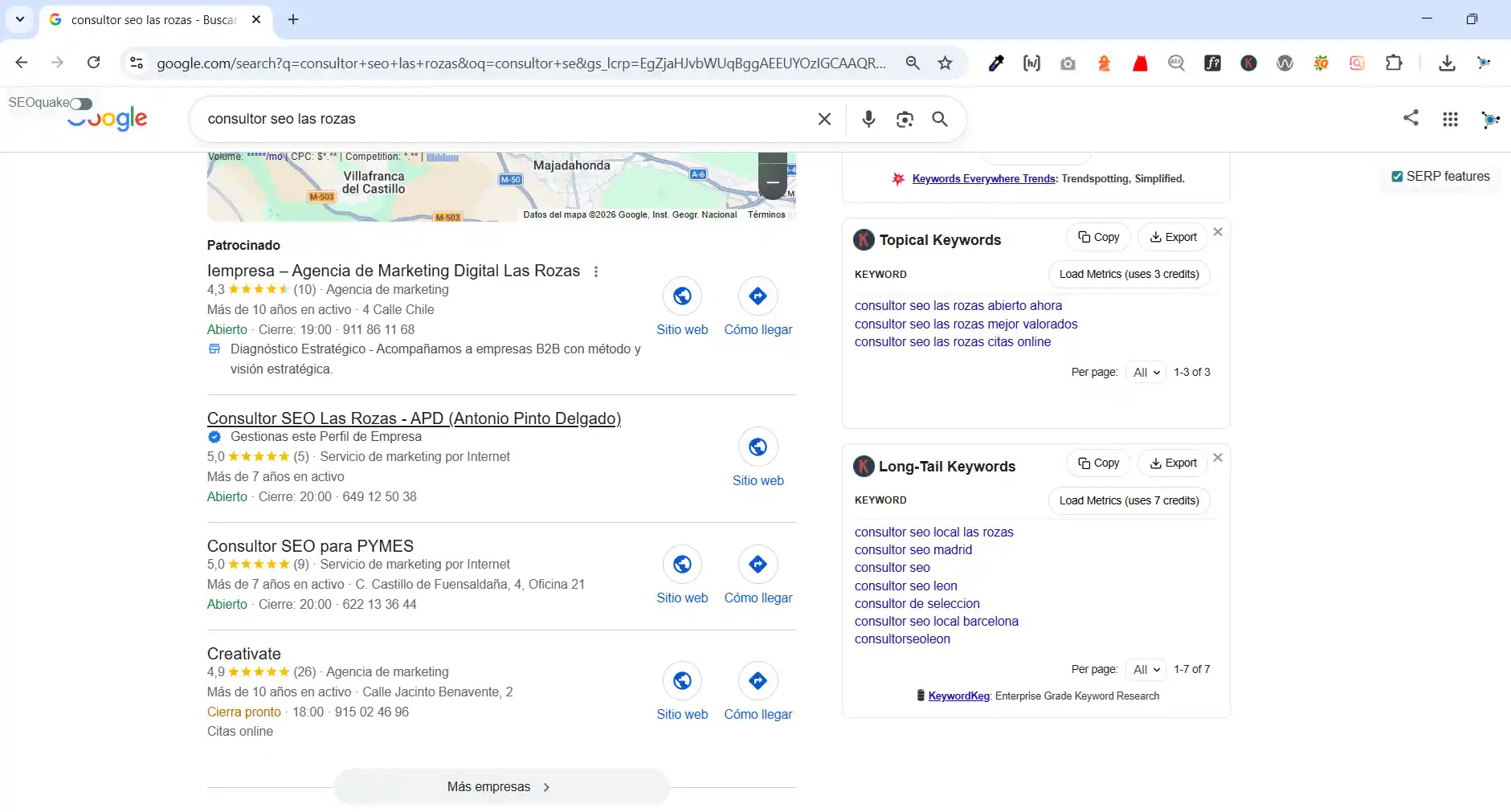Activate the voice search microphone
Screen dimensions: 1511x812
pos(868,119)
